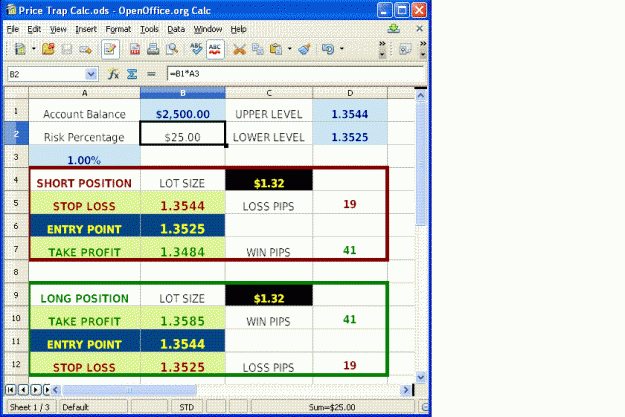Click the Copy icon
The image size is (625, 417).
point(257,49)
